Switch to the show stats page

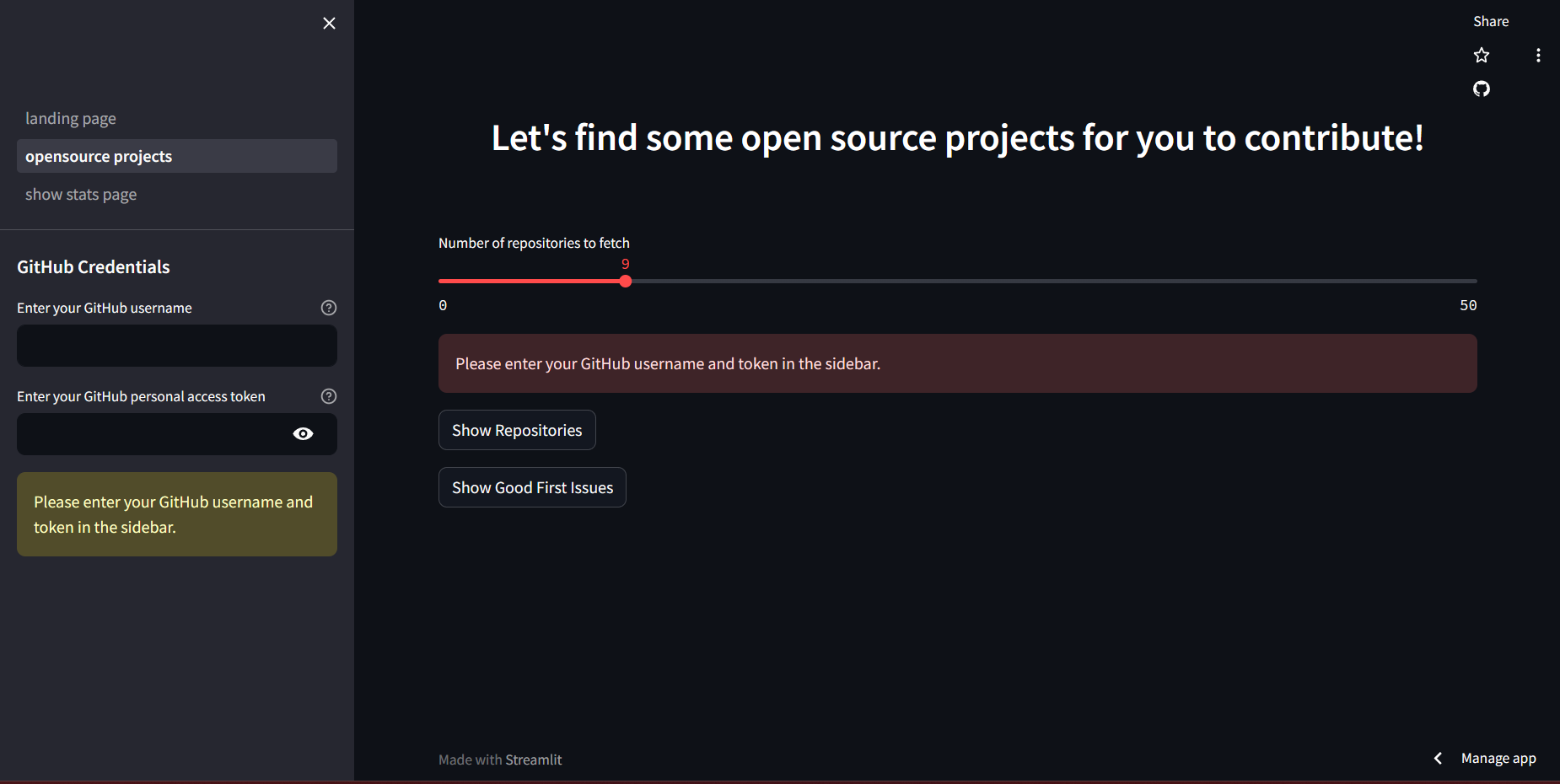click(x=81, y=194)
